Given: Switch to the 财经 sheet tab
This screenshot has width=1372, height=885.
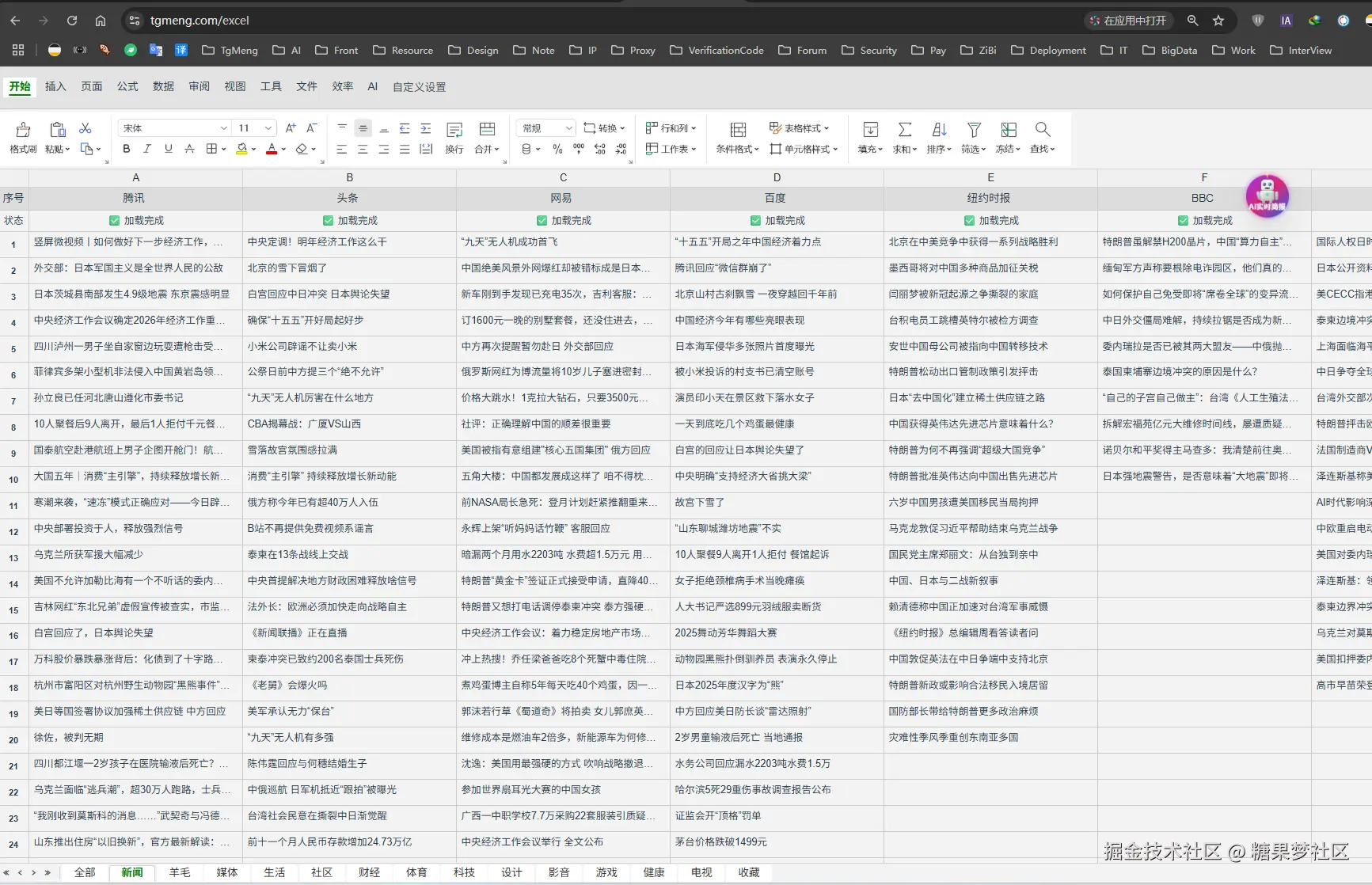Looking at the screenshot, I should pos(369,872).
